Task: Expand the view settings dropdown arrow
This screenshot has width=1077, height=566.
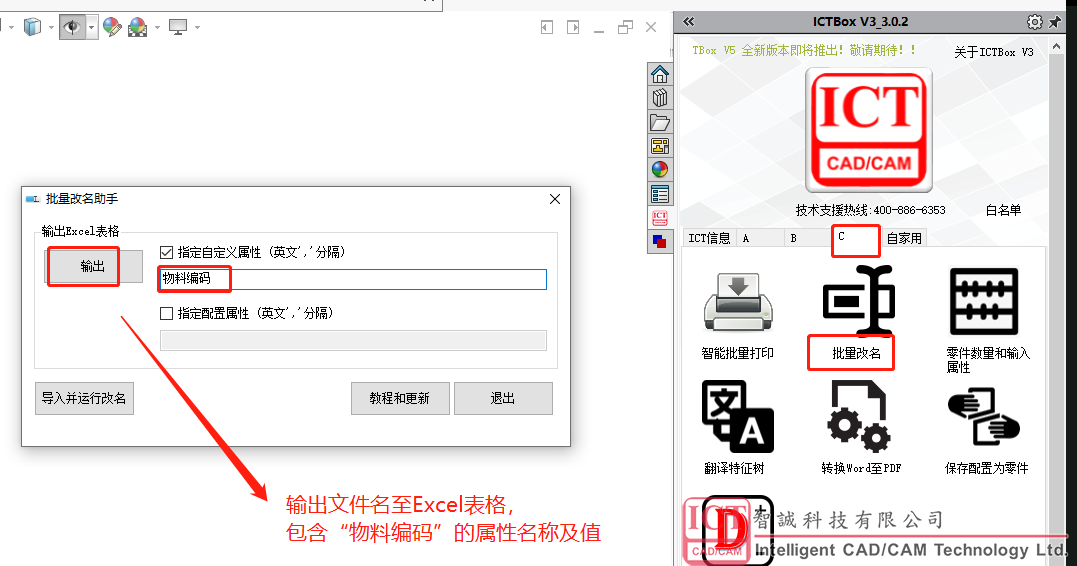Action: (197, 27)
